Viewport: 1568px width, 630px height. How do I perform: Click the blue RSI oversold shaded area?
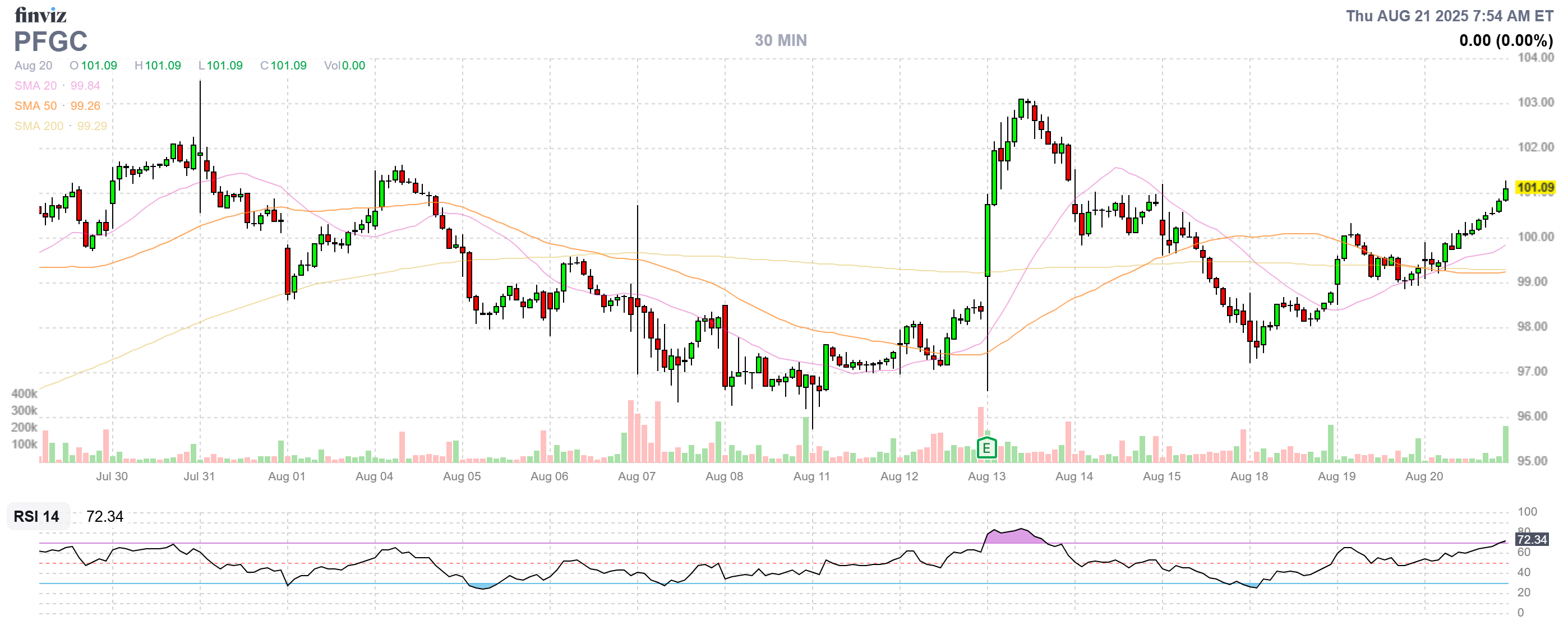(x=483, y=586)
